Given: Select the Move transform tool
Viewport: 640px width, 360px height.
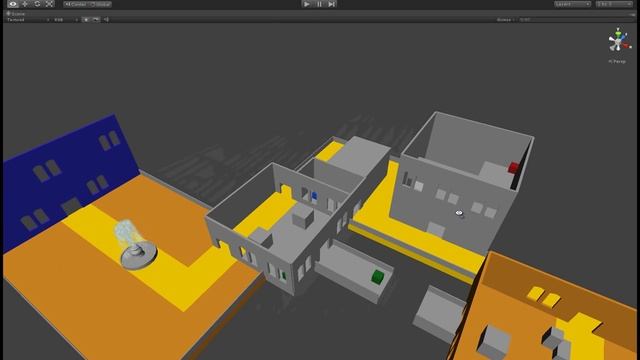Looking at the screenshot, I should (x=25, y=4).
